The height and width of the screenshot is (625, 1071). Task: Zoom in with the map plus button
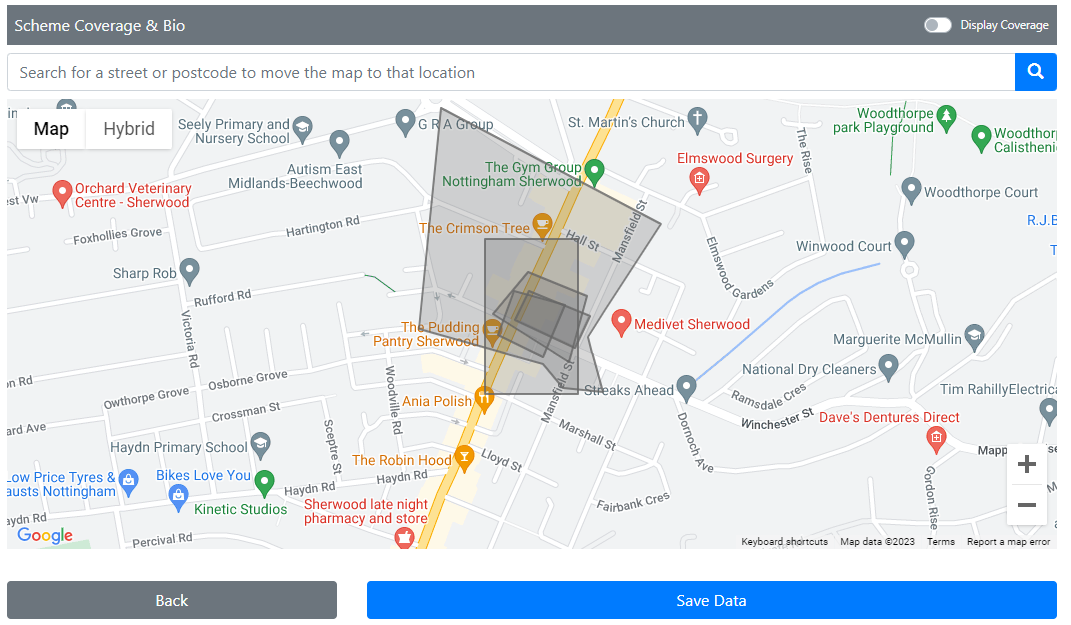(x=1027, y=464)
